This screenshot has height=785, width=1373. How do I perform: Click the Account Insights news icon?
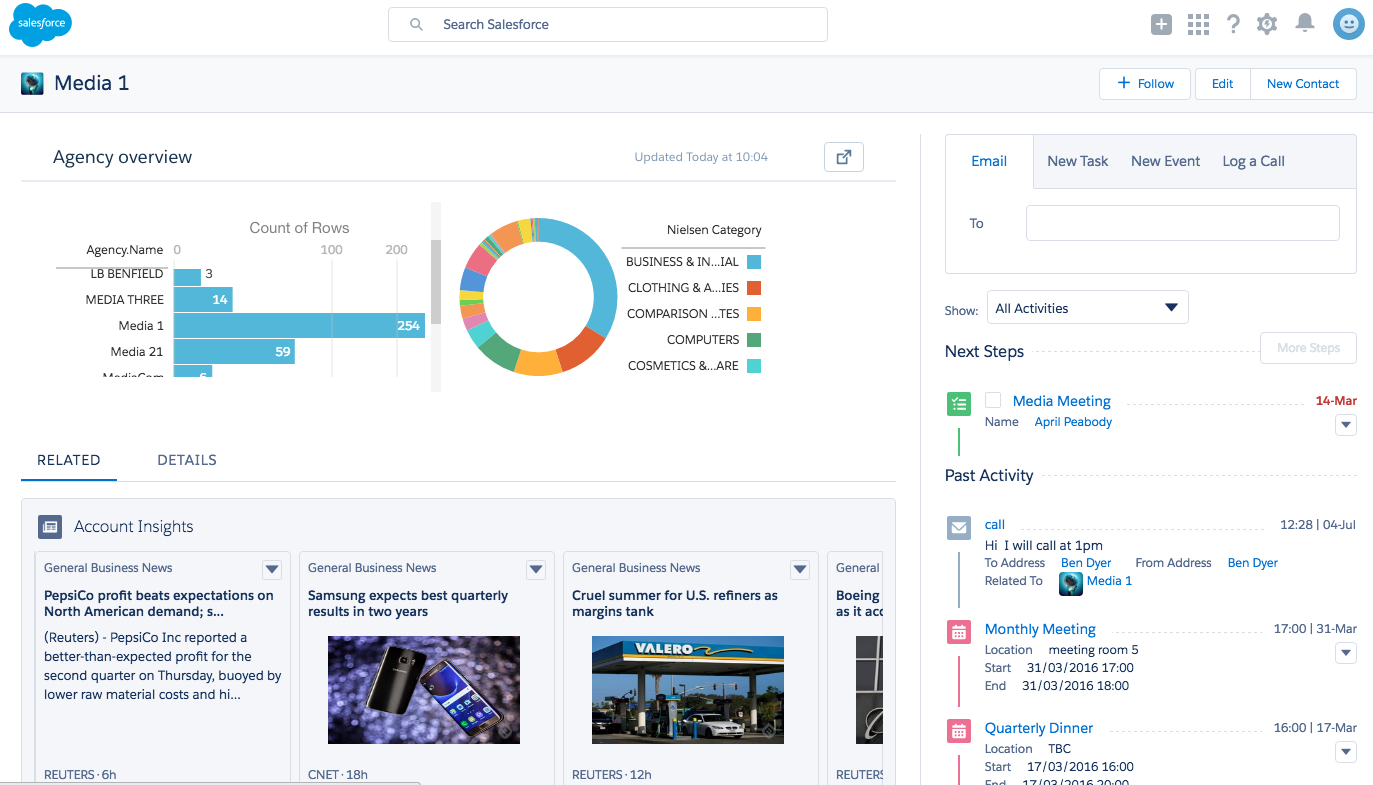[49, 527]
